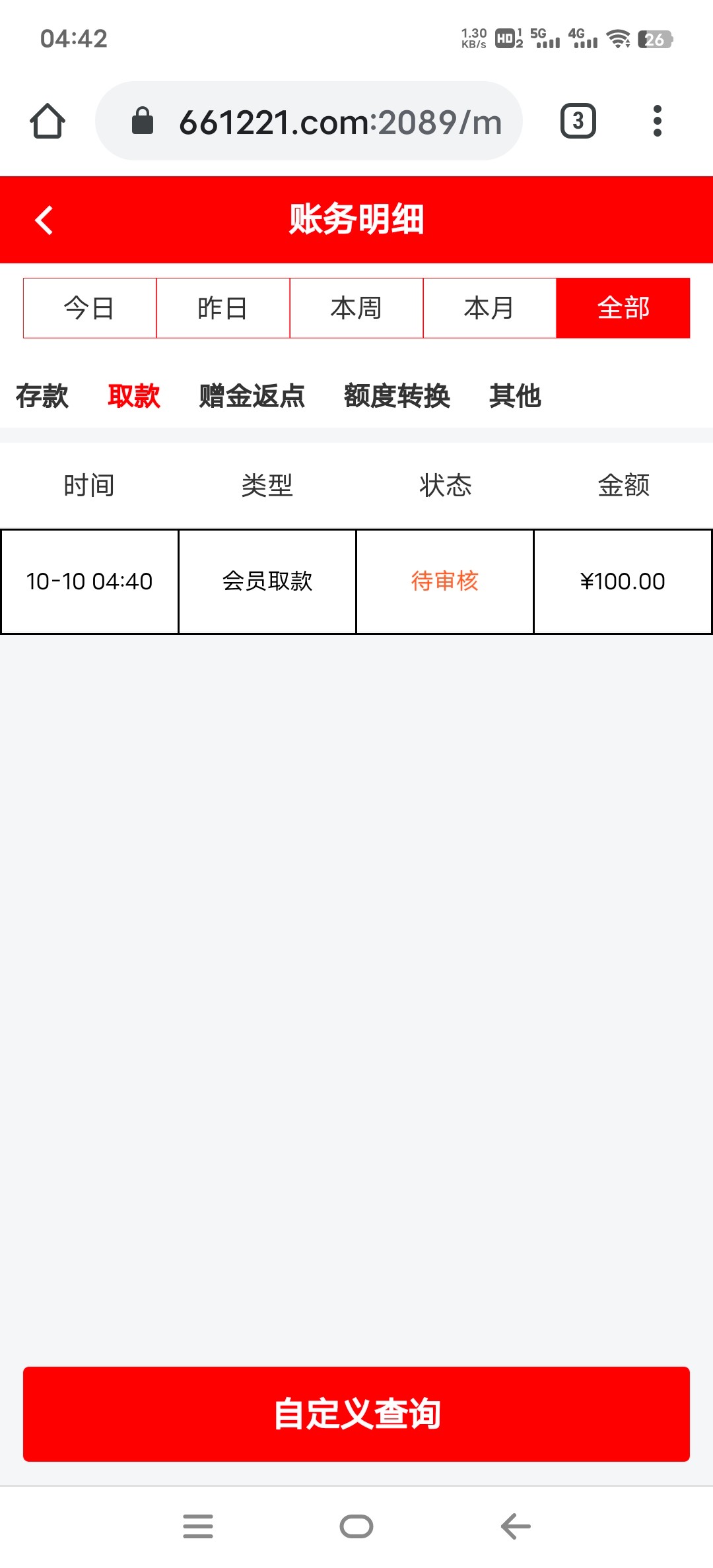713x1568 pixels.
Task: Switch to the 本月 filter
Action: (490, 308)
